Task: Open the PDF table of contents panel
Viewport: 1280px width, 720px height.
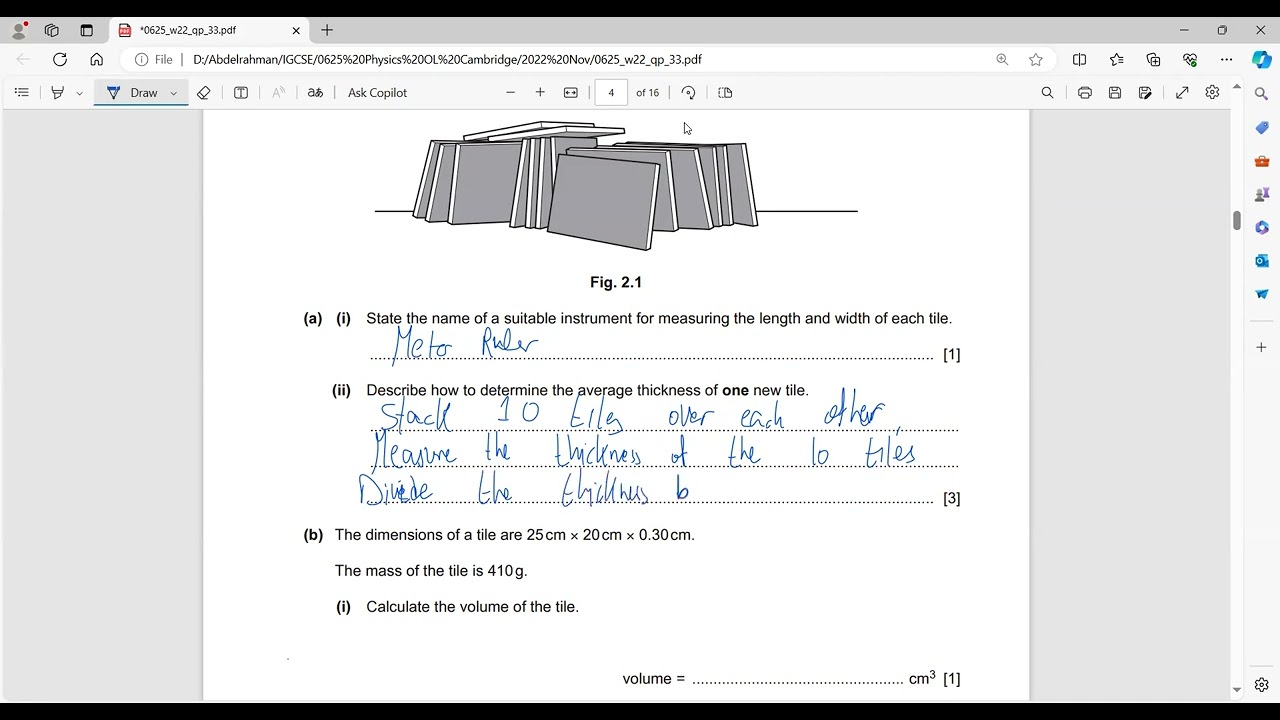Action: tap(21, 92)
